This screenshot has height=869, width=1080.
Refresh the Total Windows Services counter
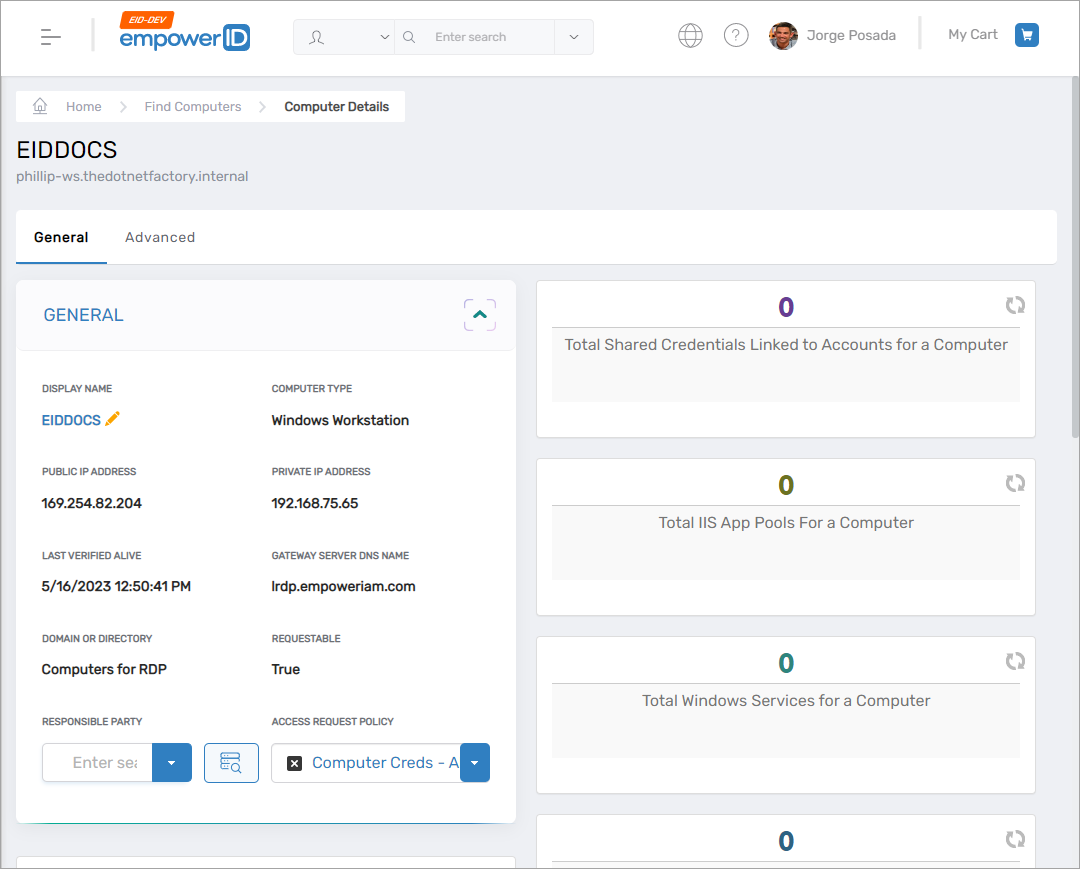point(1015,661)
